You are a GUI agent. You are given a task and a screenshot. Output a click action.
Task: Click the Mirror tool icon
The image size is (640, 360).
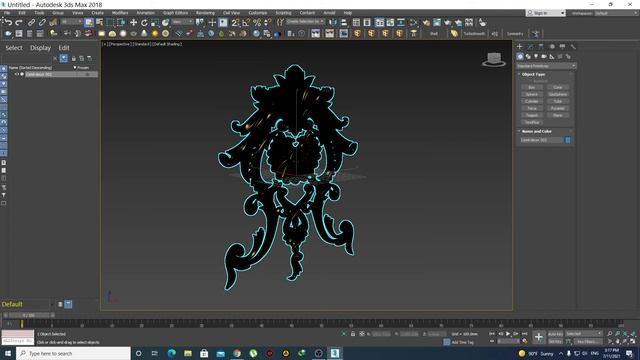pyautogui.click(x=333, y=22)
